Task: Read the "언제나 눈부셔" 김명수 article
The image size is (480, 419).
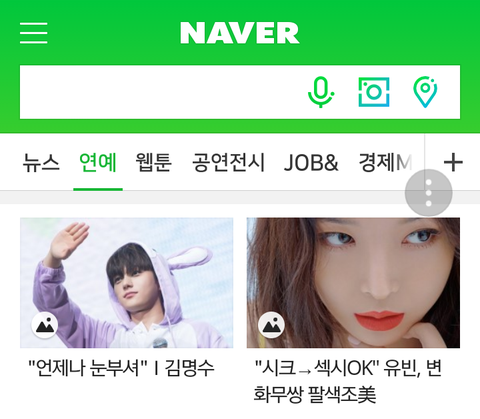Action: (x=121, y=369)
